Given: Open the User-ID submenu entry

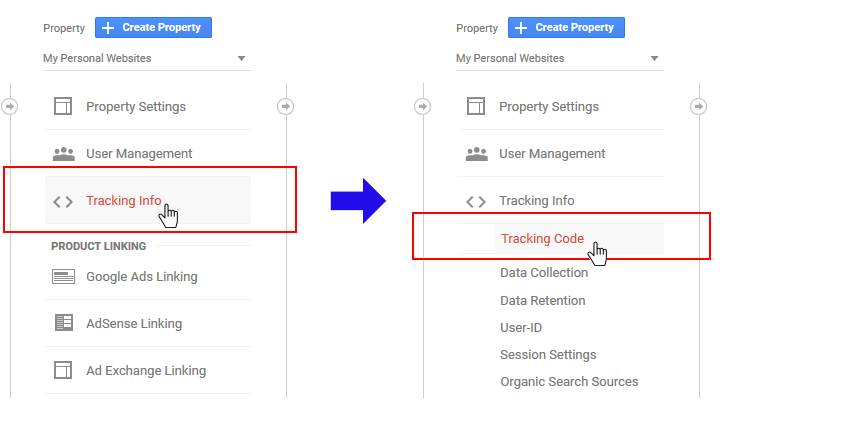Looking at the screenshot, I should click(521, 328).
